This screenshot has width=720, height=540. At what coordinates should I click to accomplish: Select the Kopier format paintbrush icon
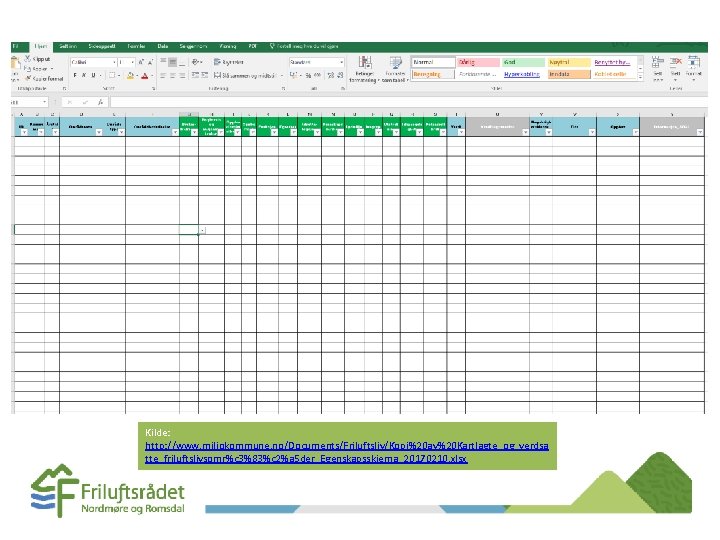28,79
